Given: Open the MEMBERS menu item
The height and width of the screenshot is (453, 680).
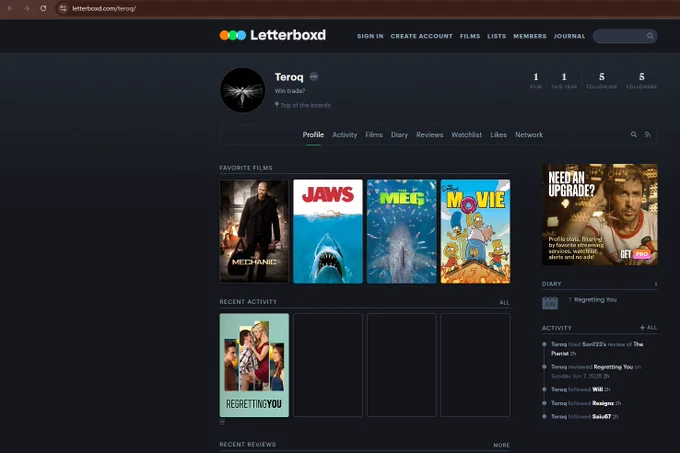Looking at the screenshot, I should pos(530,36).
